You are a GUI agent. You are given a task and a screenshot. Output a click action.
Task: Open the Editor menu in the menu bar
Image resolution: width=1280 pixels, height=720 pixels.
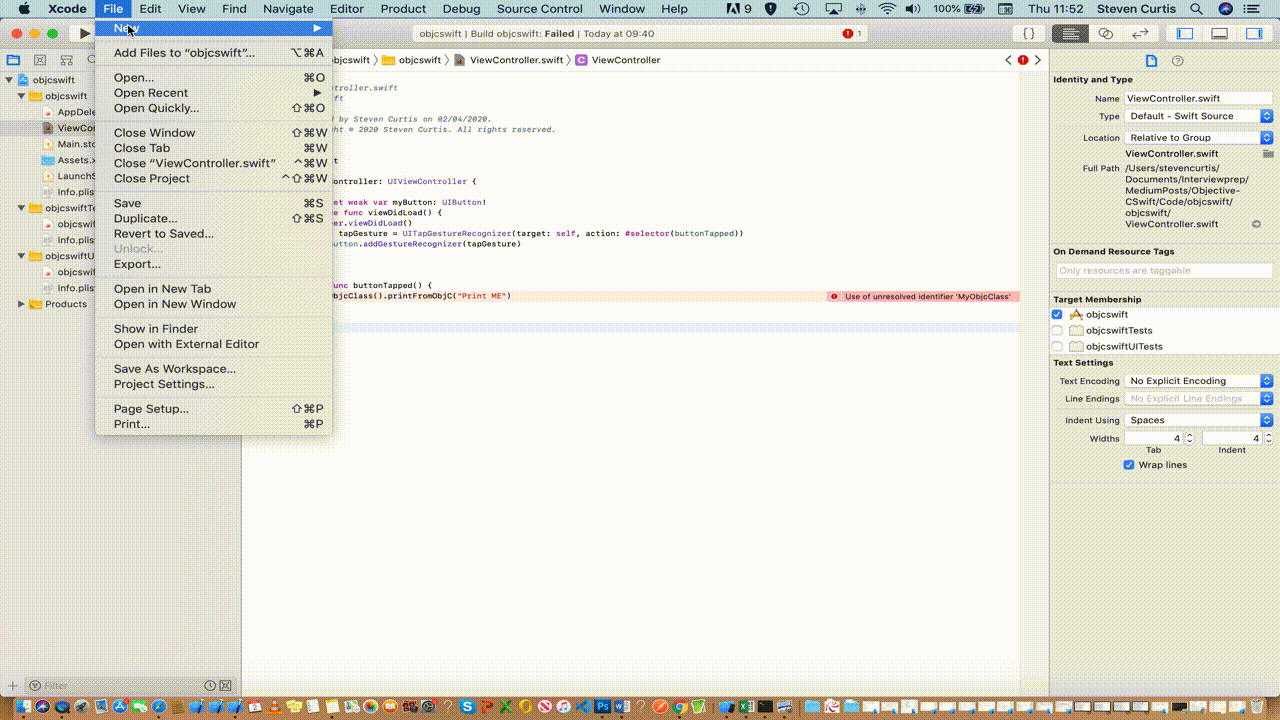tap(347, 9)
